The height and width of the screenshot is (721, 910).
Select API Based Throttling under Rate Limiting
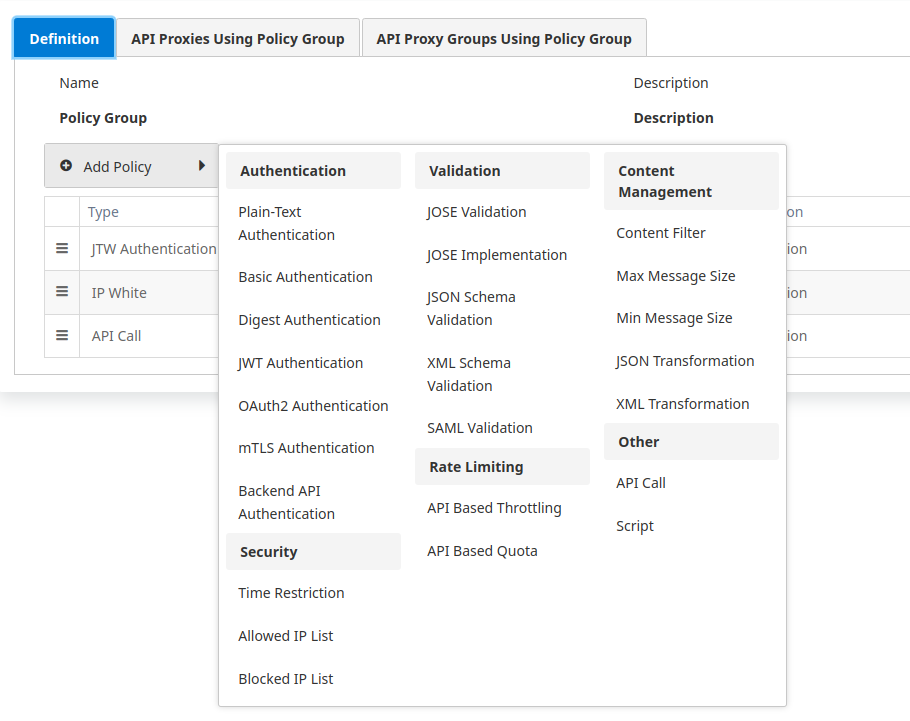click(x=494, y=507)
